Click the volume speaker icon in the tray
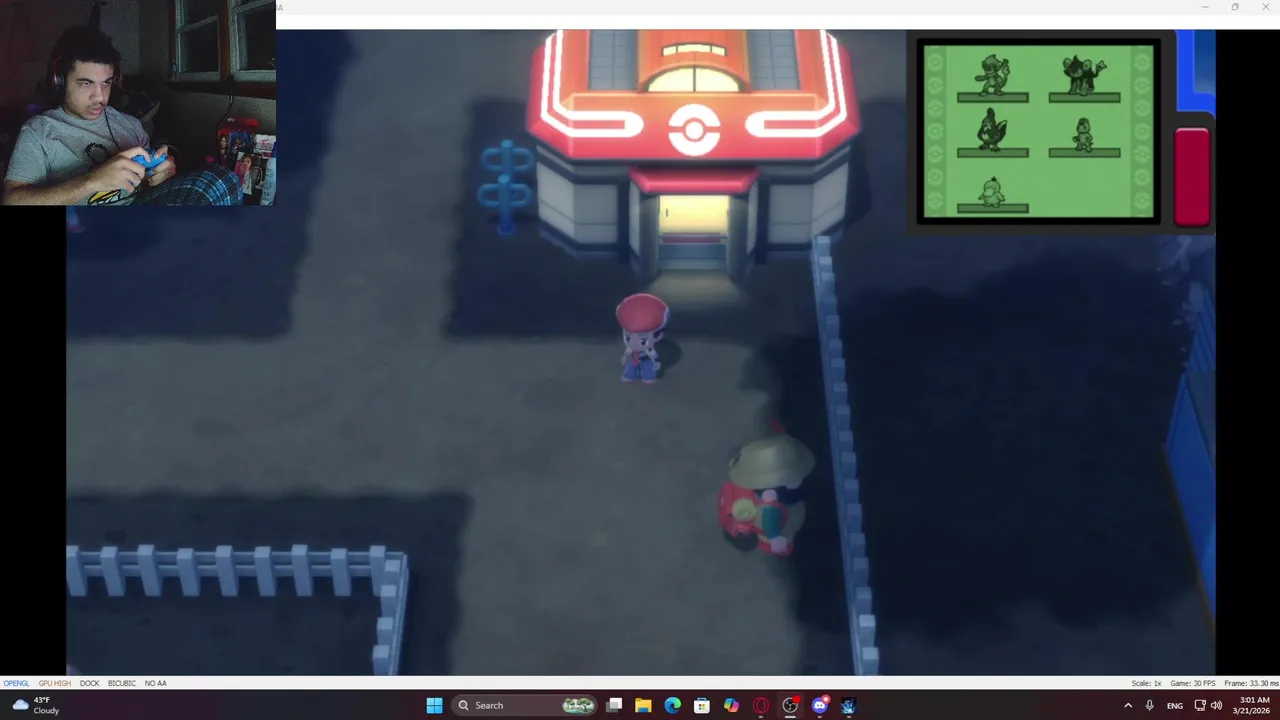Screen dimensions: 1280x720 (1217, 705)
